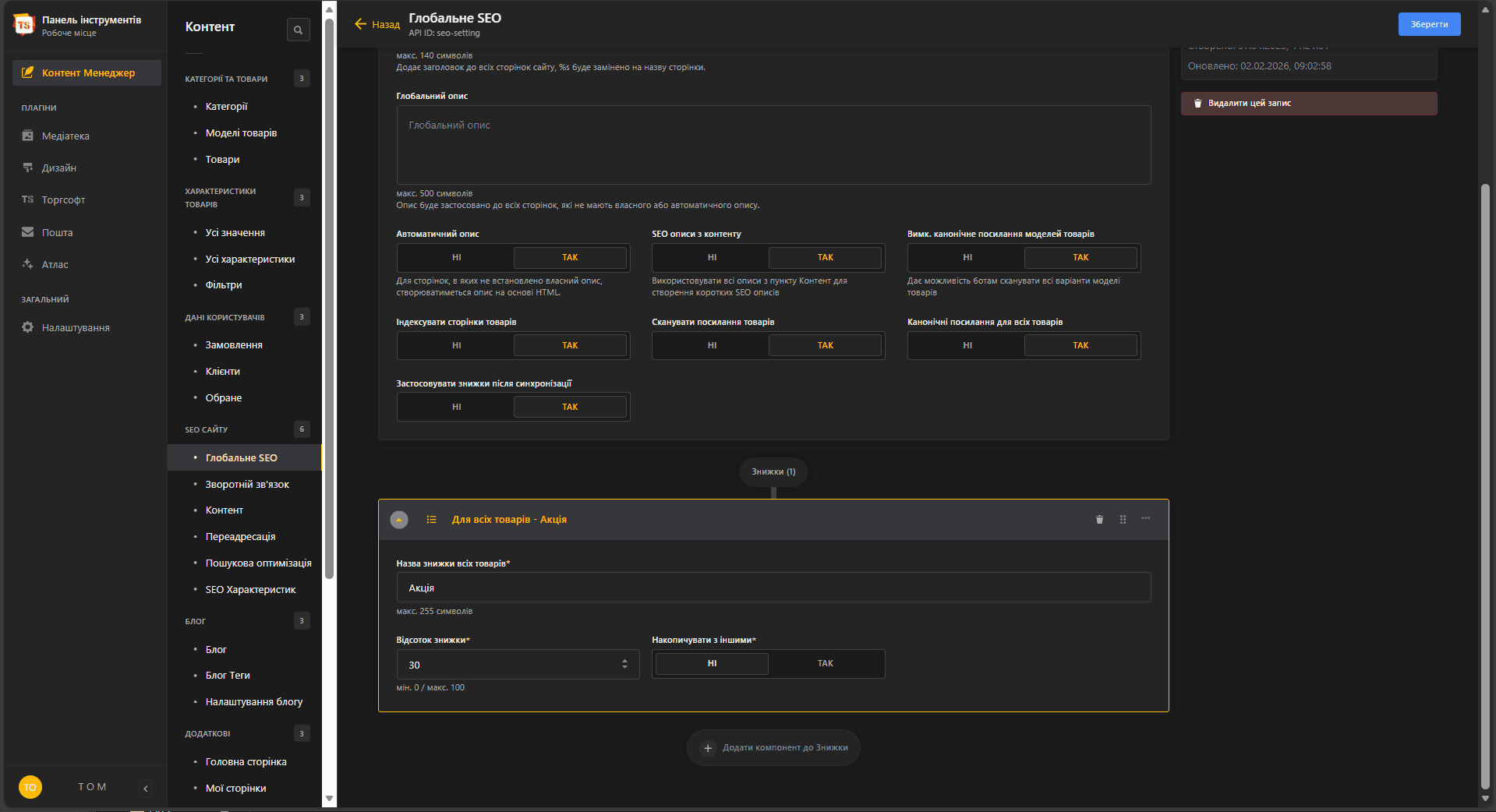Click the main page vertical scrollbar
The height and width of the screenshot is (812, 1496).
point(1485,483)
